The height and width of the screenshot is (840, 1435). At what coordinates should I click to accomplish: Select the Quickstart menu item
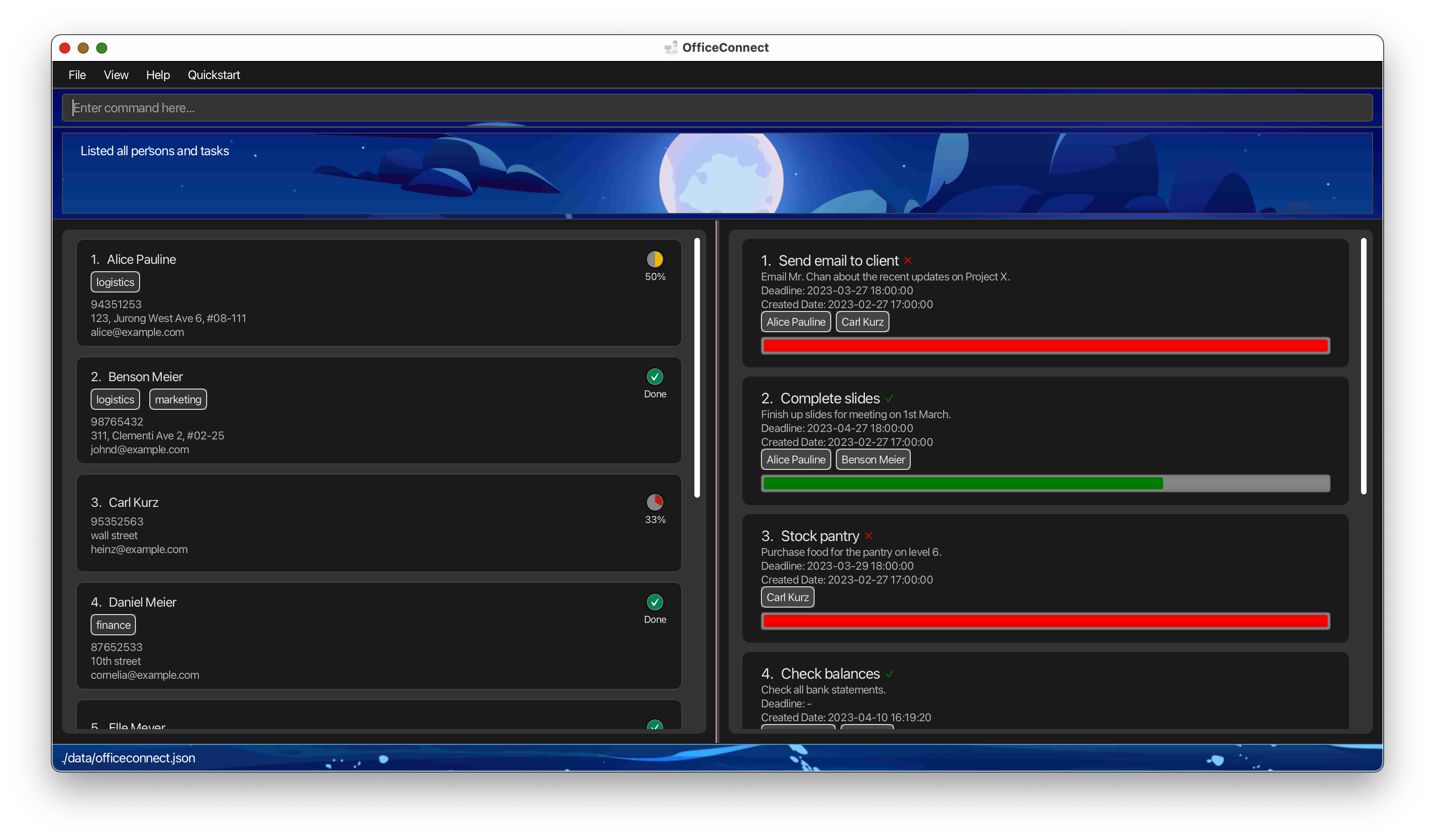(x=214, y=74)
